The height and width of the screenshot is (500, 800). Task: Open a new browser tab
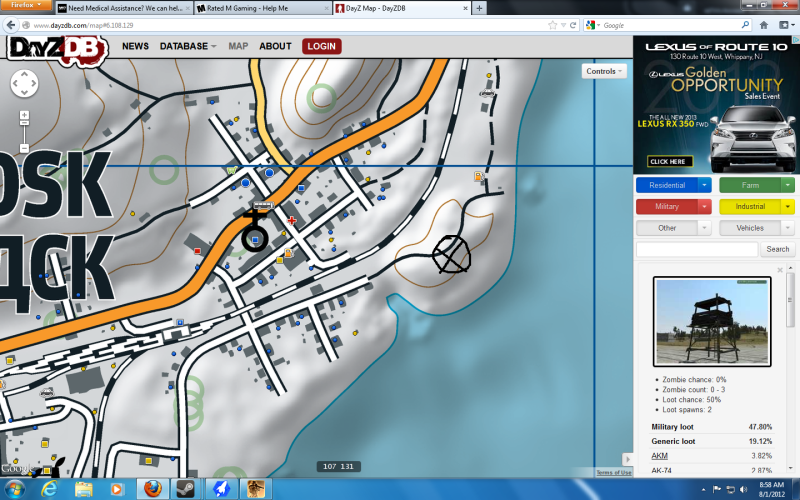(x=480, y=7)
